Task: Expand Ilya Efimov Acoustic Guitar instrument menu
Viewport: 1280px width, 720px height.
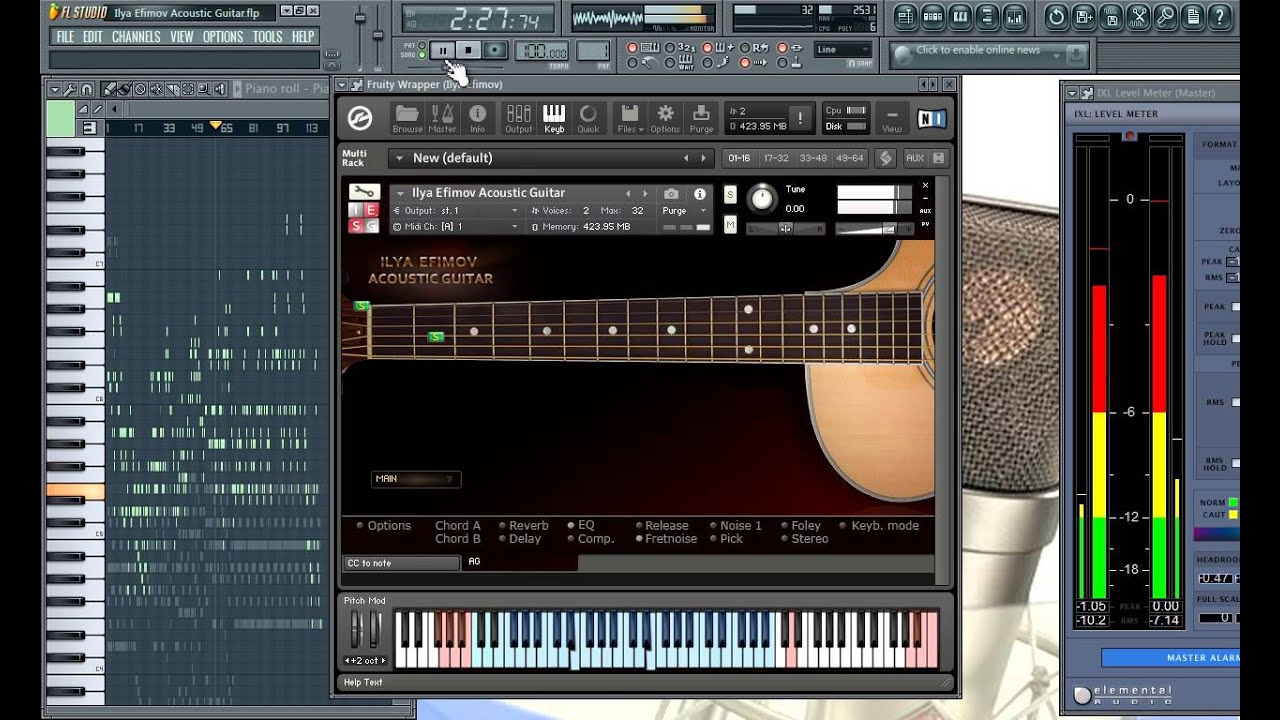Action: tap(401, 193)
